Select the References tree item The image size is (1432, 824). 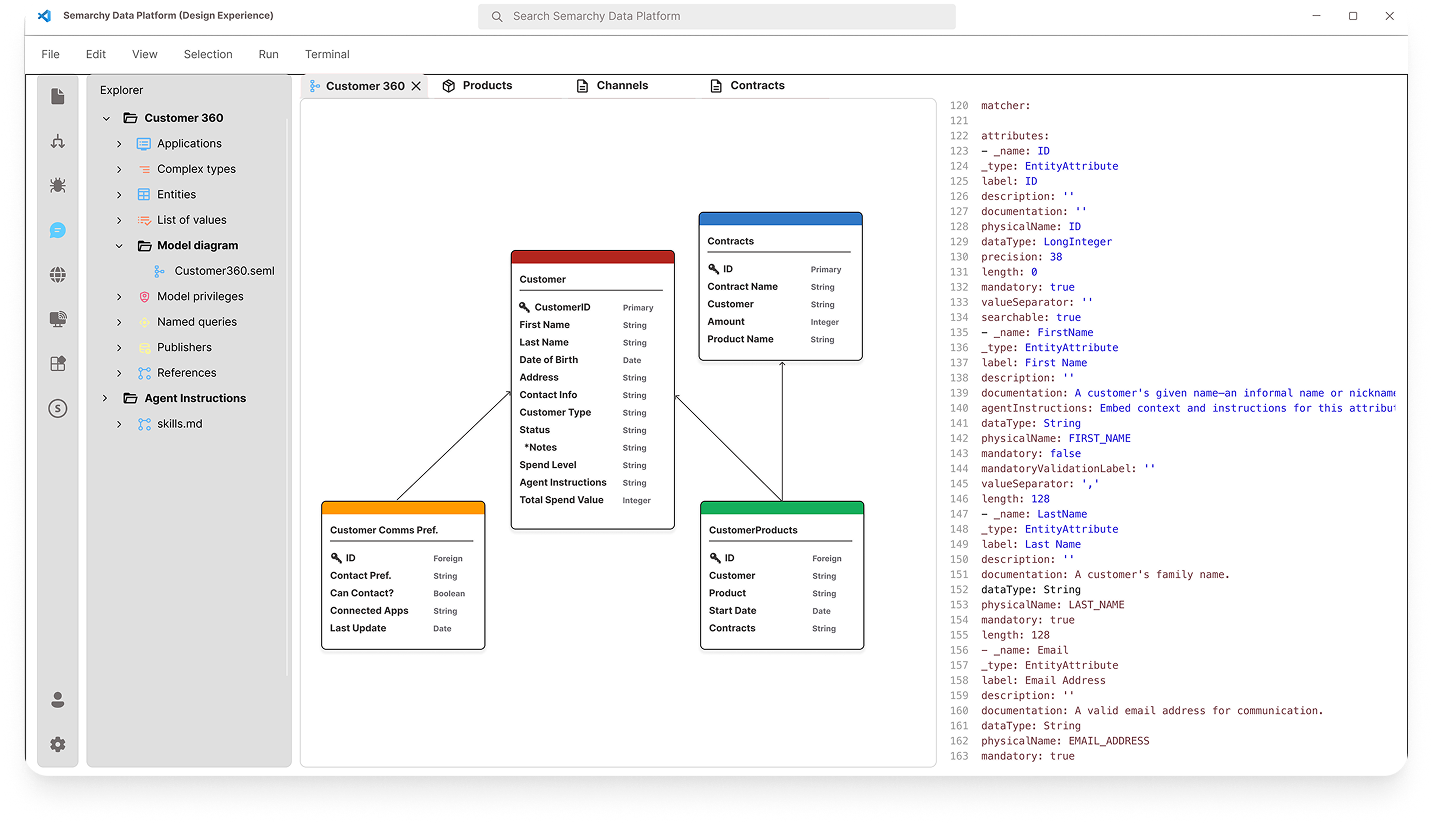[186, 373]
